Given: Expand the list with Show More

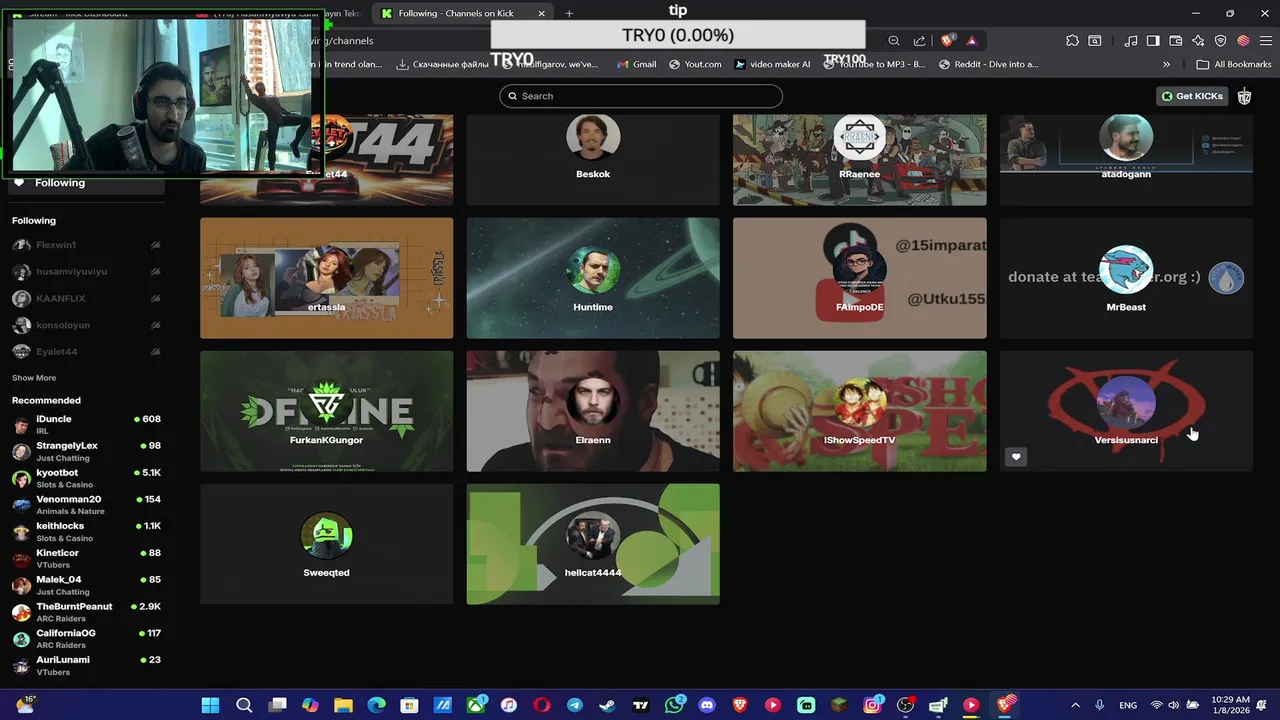Looking at the screenshot, I should (x=34, y=378).
